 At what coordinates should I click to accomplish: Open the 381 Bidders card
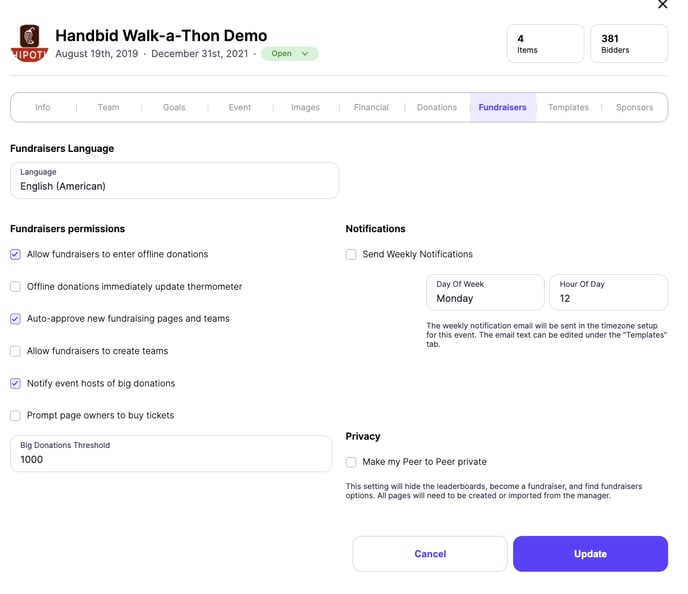[x=629, y=43]
